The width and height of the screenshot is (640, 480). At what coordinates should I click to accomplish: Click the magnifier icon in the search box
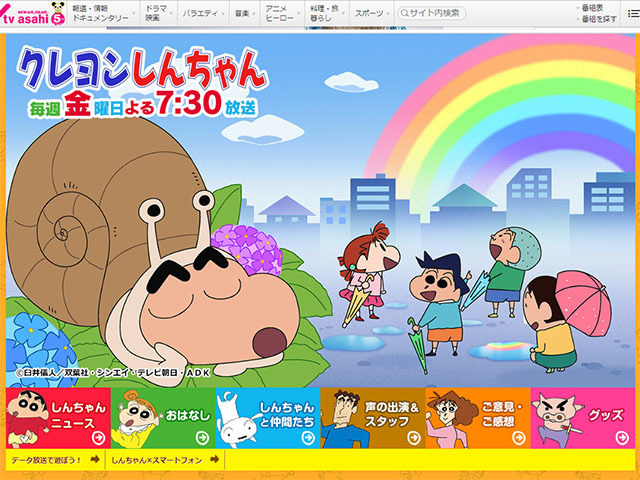tap(404, 13)
